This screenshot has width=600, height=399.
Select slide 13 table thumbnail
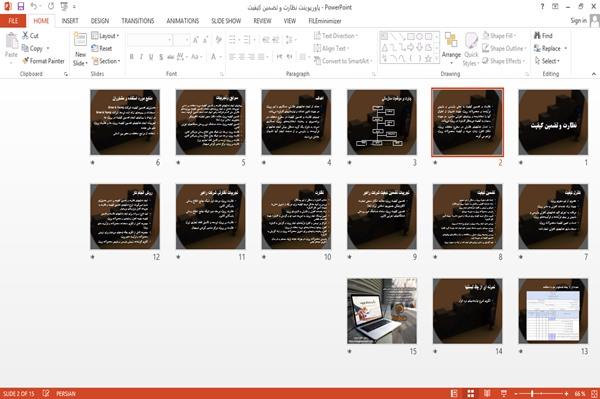tap(553, 311)
